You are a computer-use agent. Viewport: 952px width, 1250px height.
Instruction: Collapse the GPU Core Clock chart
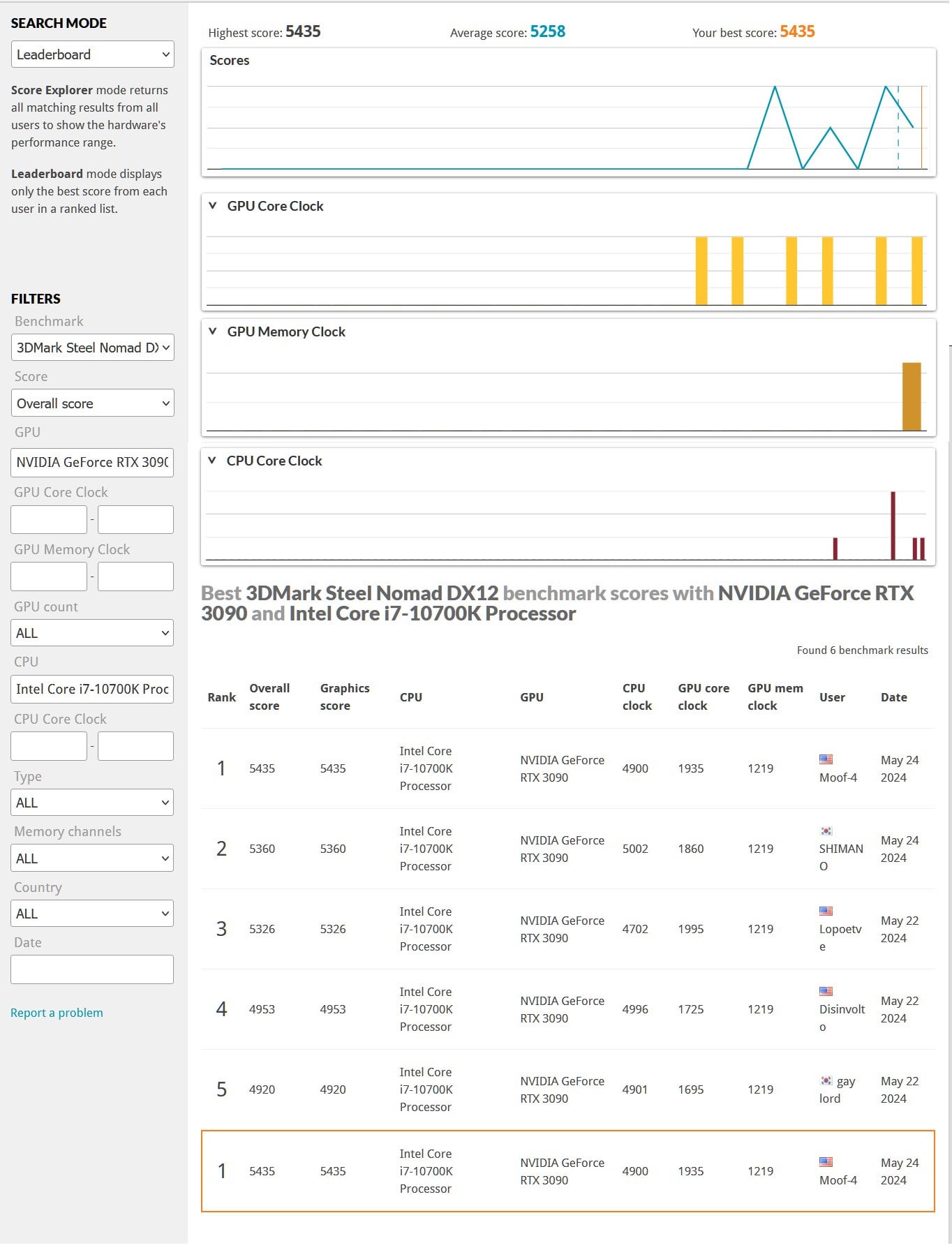pyautogui.click(x=213, y=206)
